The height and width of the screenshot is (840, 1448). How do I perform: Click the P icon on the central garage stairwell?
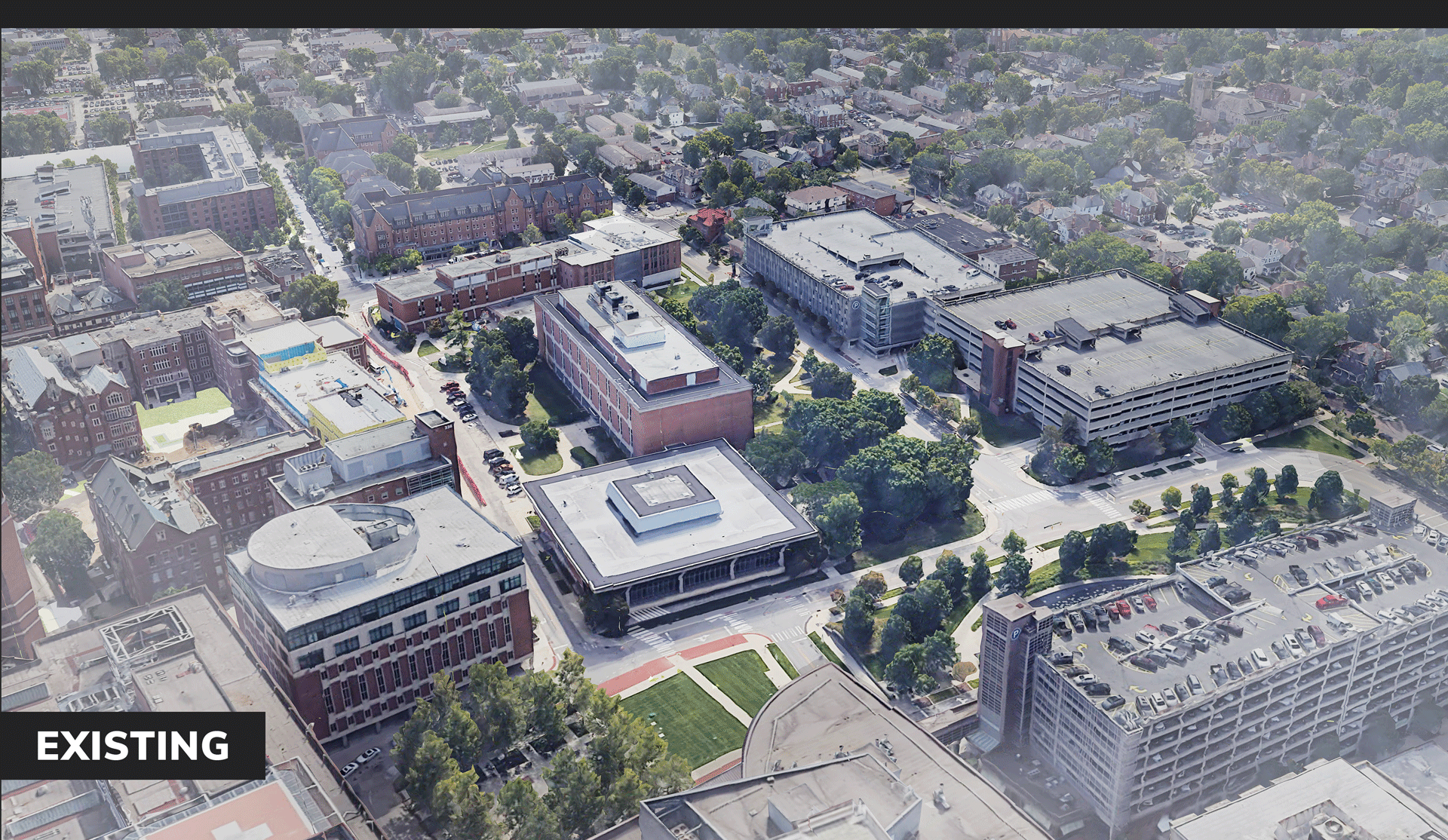tap(855, 305)
